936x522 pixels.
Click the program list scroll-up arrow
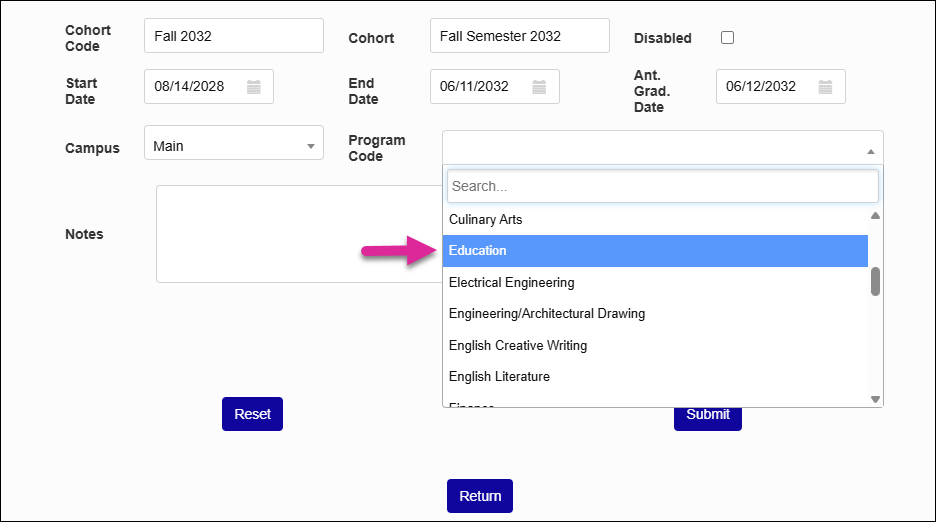pyautogui.click(x=875, y=216)
